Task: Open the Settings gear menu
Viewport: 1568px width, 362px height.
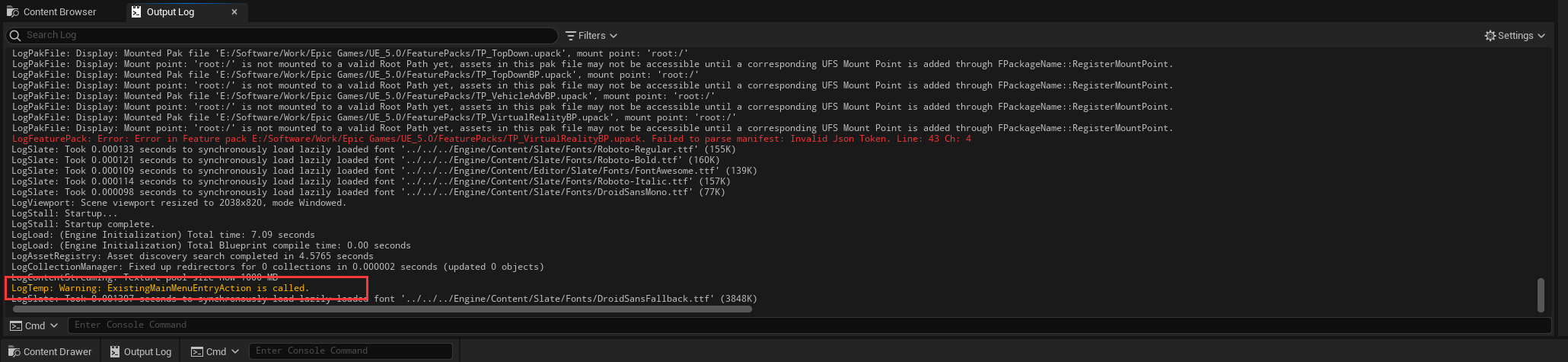Action: pyautogui.click(x=1515, y=36)
